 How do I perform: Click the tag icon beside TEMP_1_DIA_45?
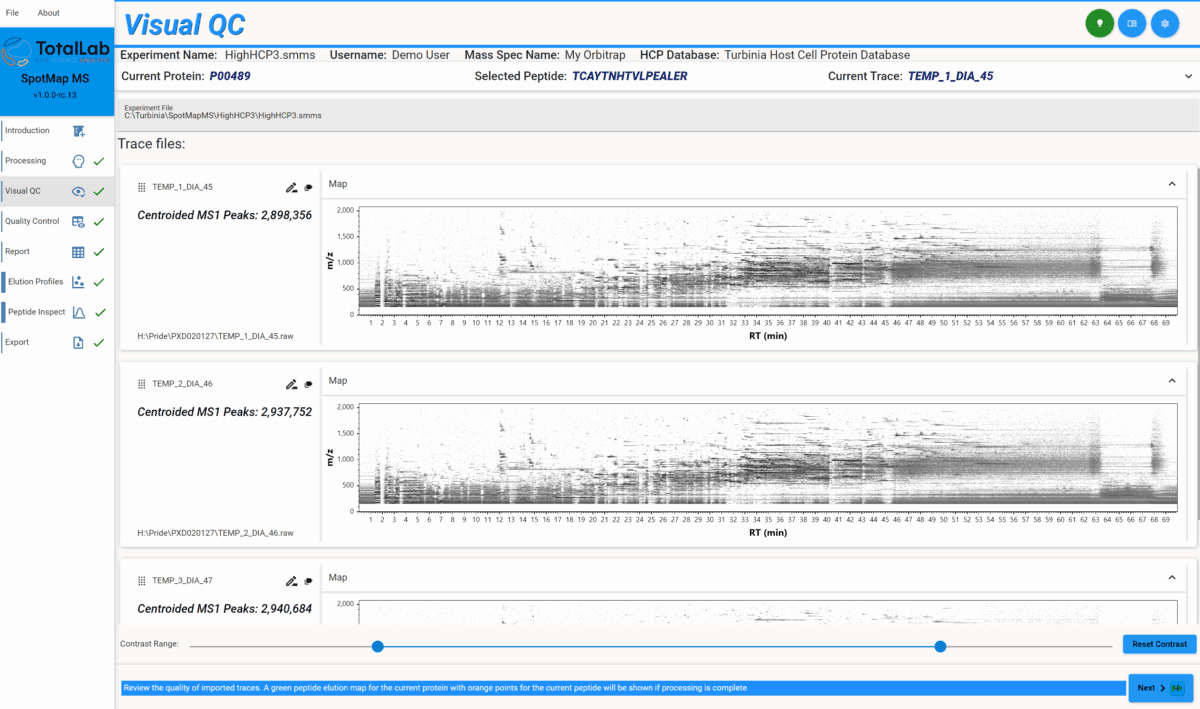coord(308,187)
